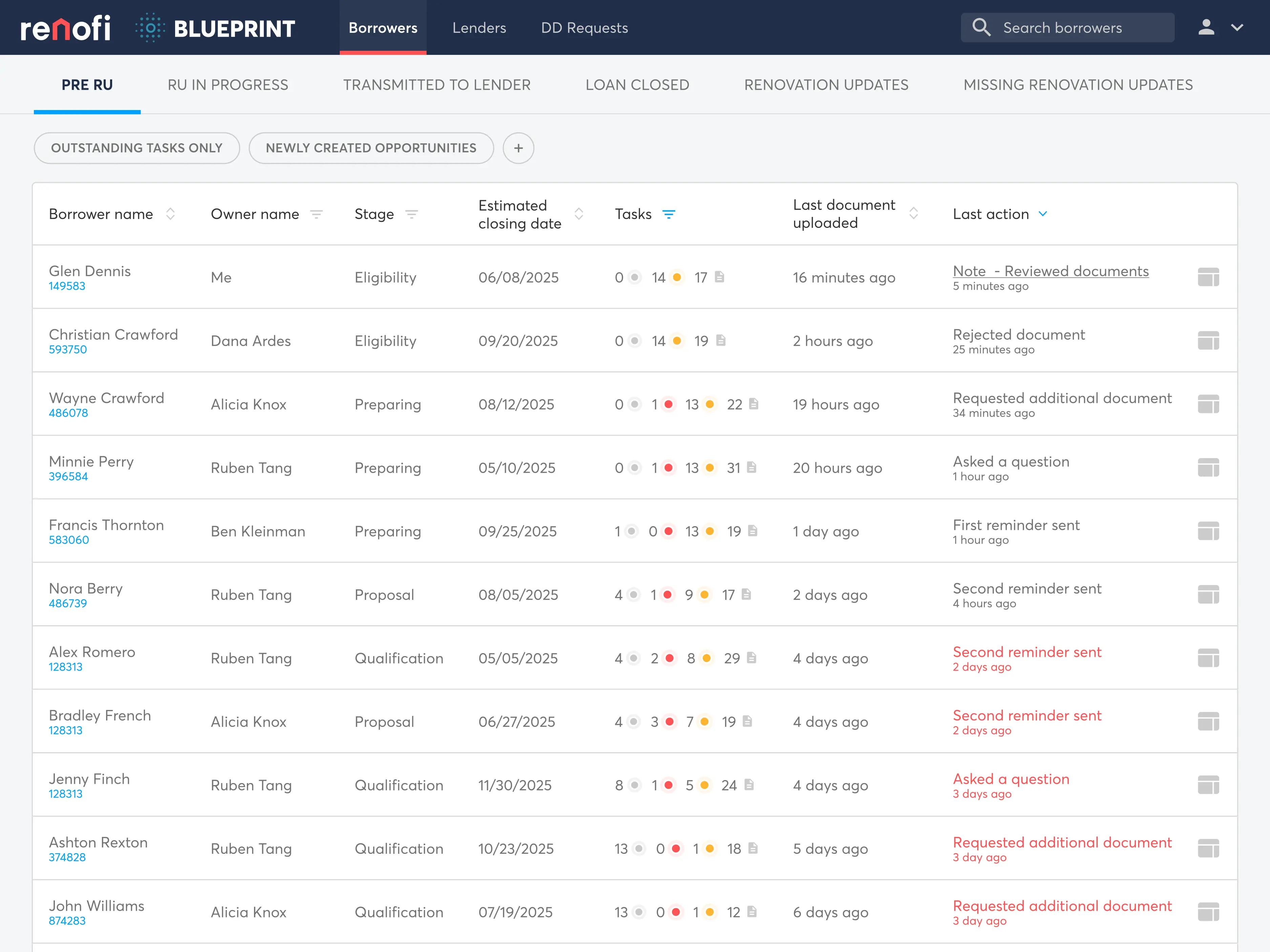Image resolution: width=1270 pixels, height=952 pixels.
Task: Click document icon in Jenny Finch tasks
Action: 749,784
